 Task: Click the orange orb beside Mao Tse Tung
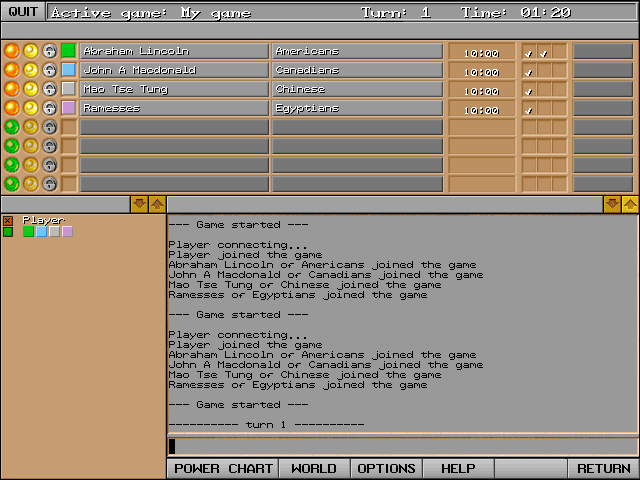pyautogui.click(x=11, y=89)
